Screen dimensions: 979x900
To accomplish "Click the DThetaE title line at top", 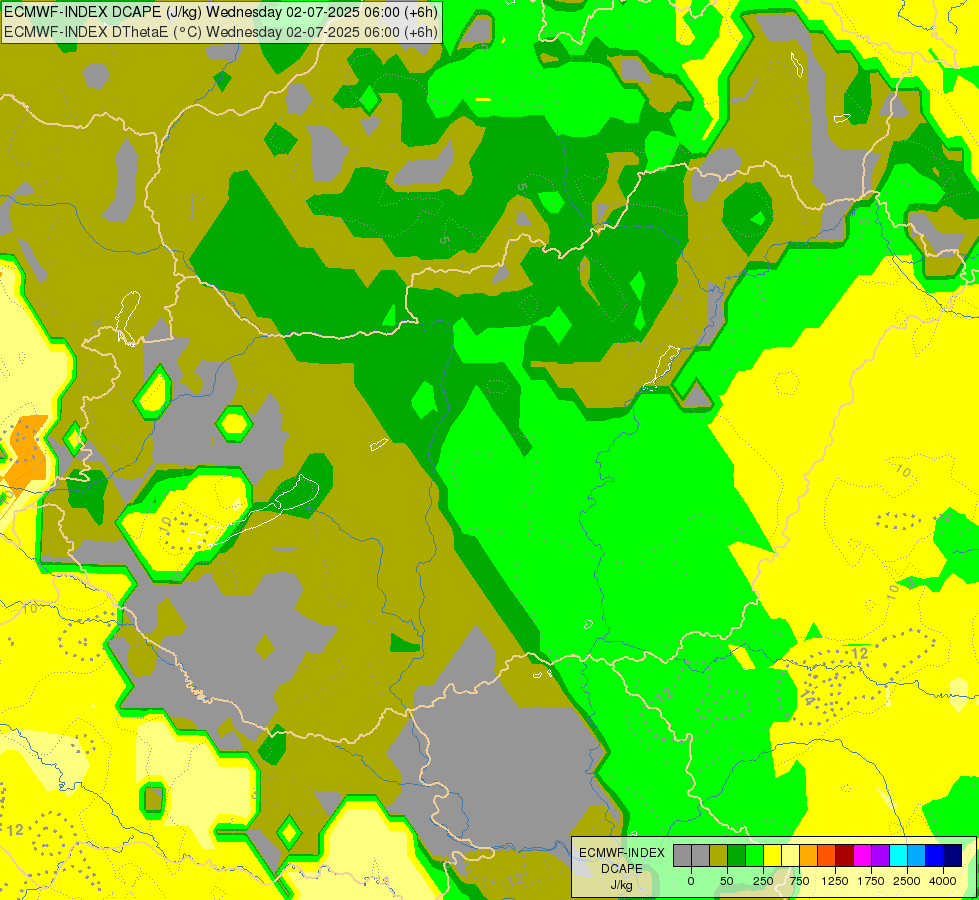I will coord(220,31).
